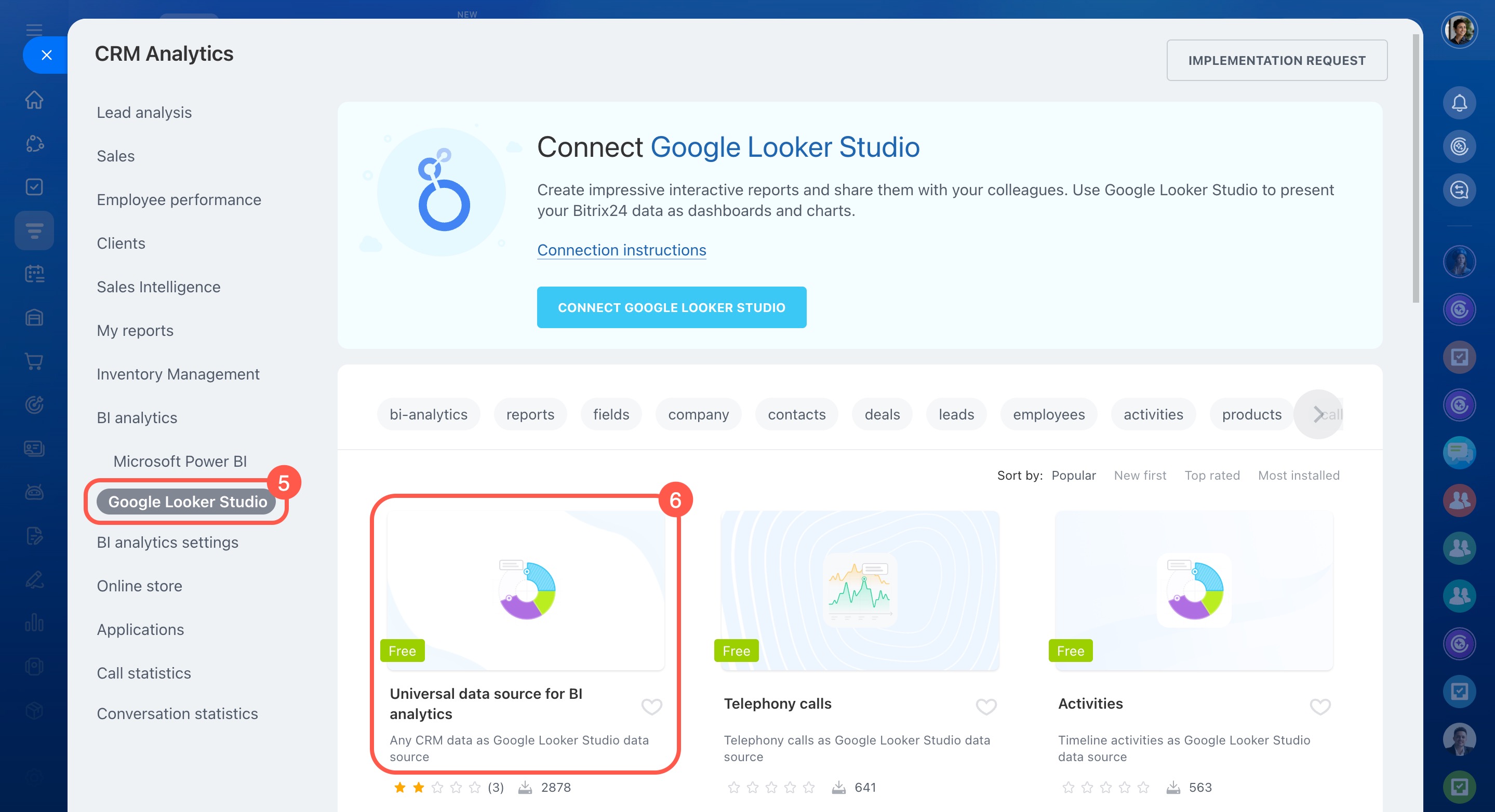1495x812 pixels.
Task: Toggle heart on Telephony calls card
Action: [985, 707]
